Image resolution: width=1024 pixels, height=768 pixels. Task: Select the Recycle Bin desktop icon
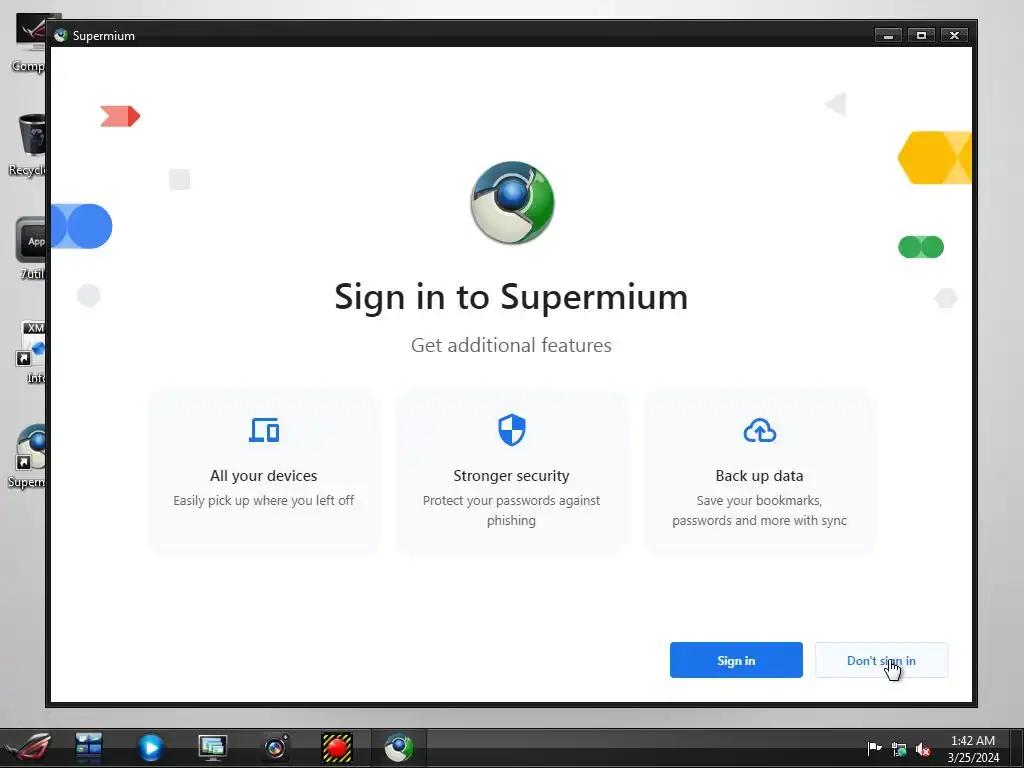click(29, 145)
